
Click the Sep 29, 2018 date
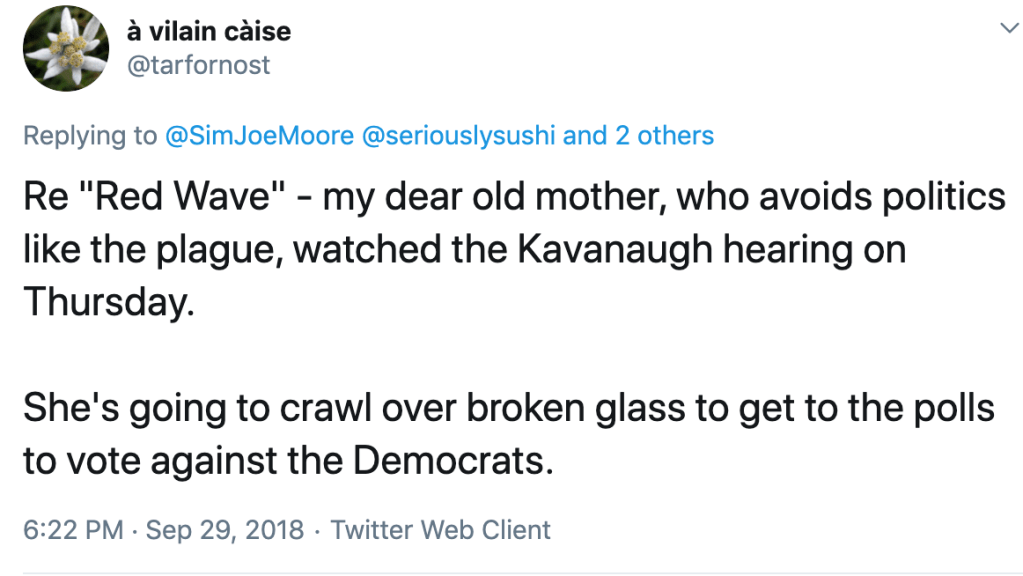pyautogui.click(x=225, y=529)
